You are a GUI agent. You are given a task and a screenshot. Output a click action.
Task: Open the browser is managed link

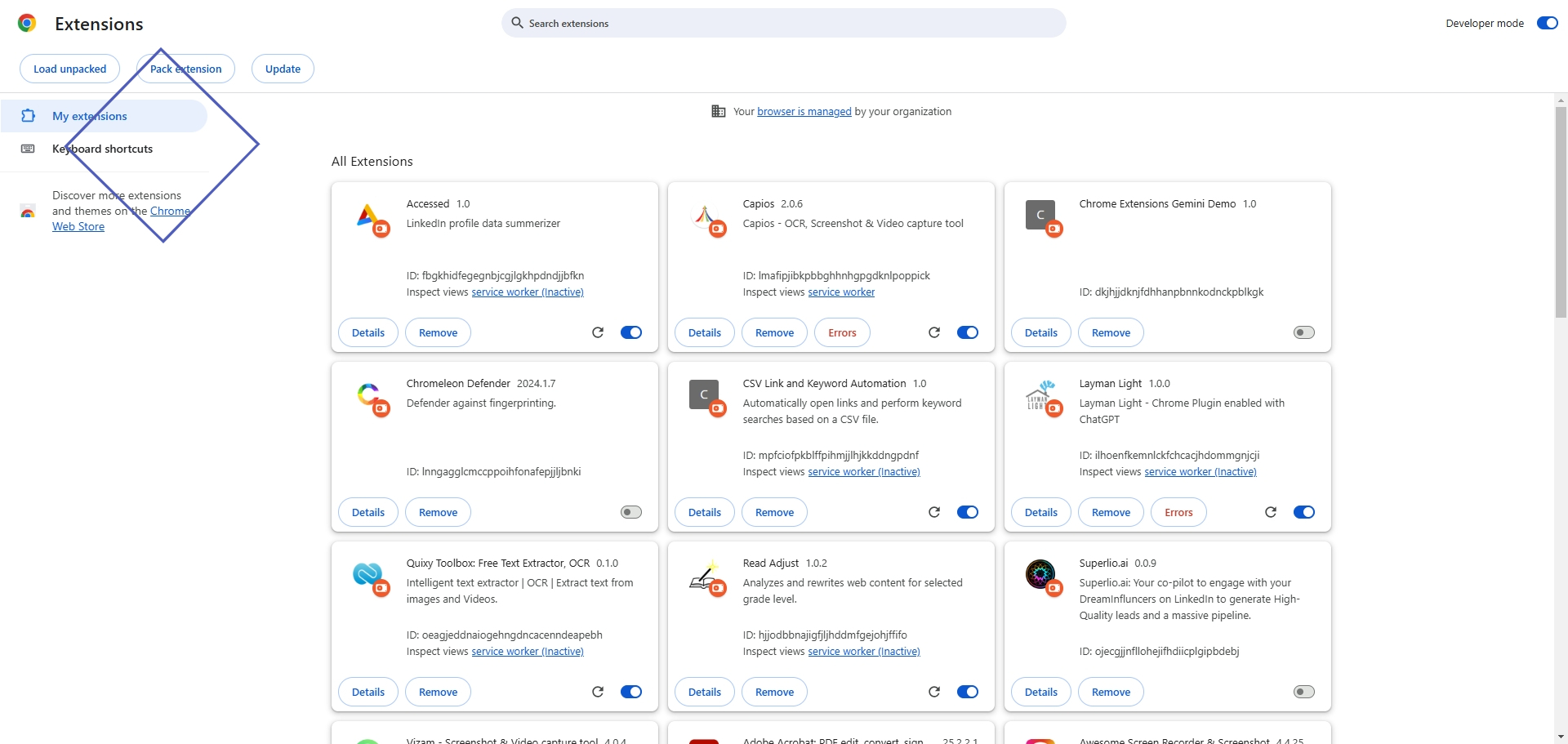click(804, 111)
